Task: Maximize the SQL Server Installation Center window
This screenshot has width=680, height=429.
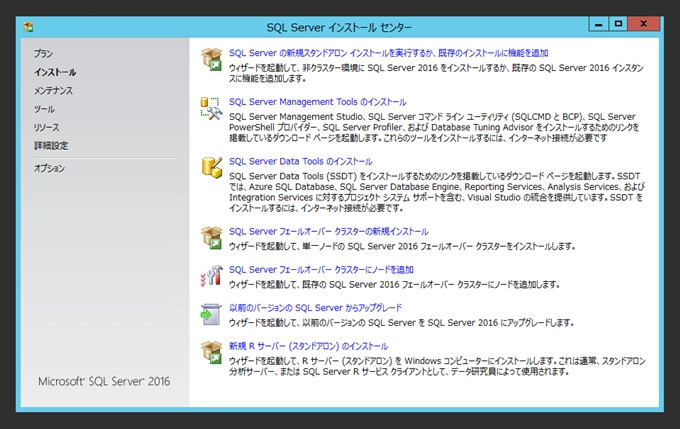Action: tap(618, 24)
